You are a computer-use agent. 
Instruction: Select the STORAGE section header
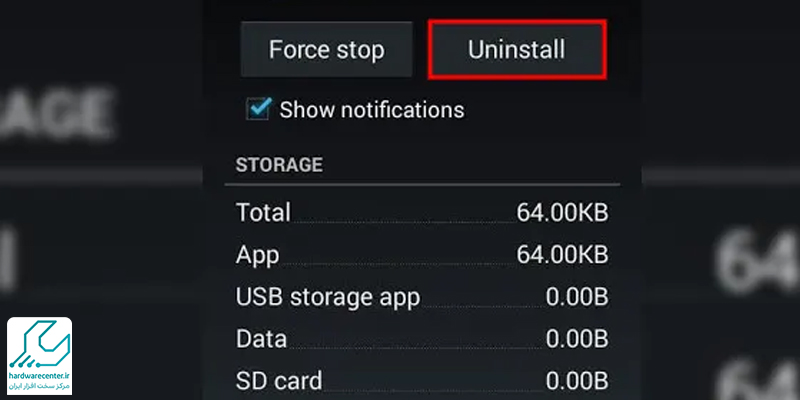click(x=279, y=165)
